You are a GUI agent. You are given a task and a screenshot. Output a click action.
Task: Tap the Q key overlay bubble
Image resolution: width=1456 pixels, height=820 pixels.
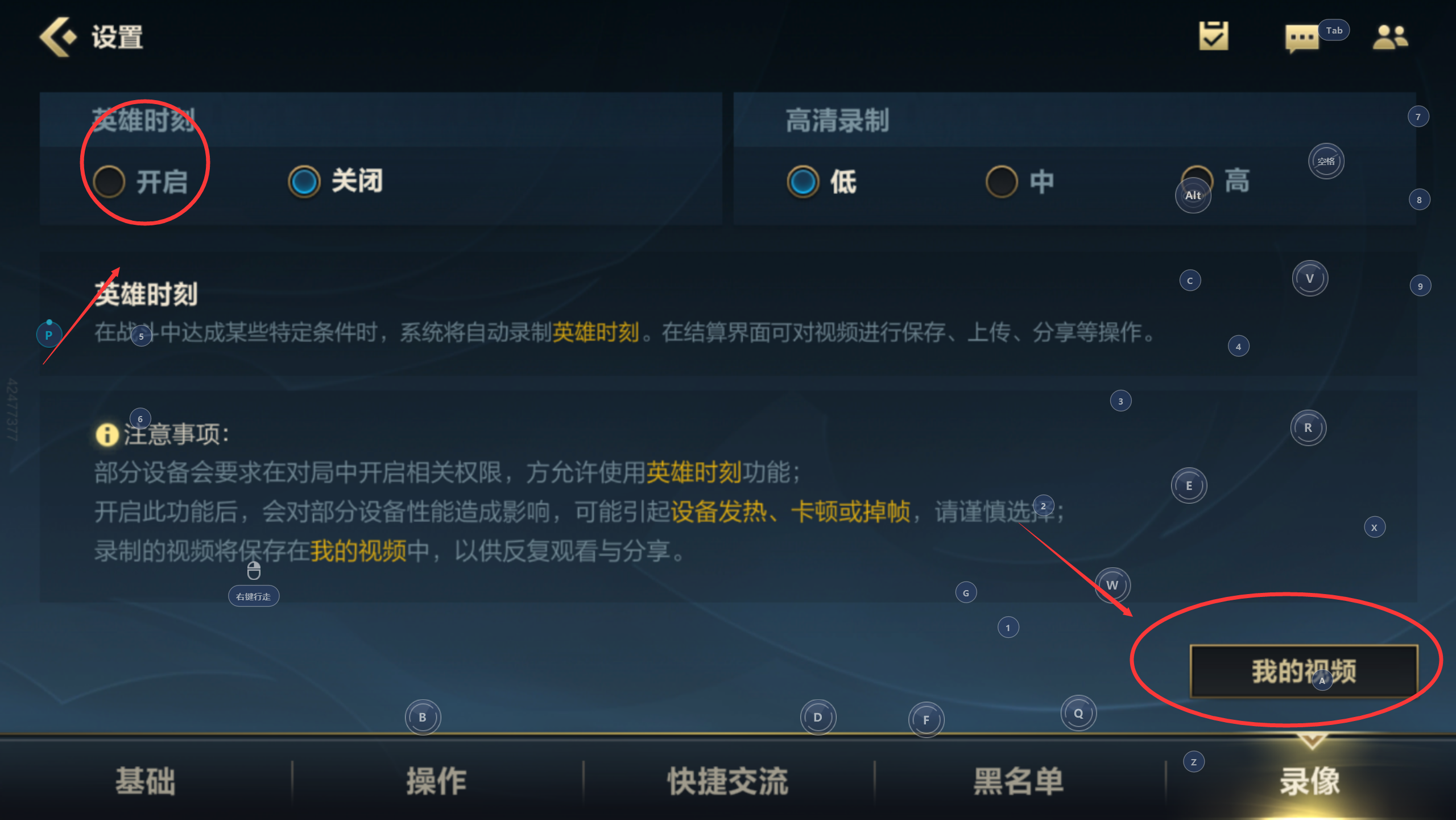(1078, 714)
